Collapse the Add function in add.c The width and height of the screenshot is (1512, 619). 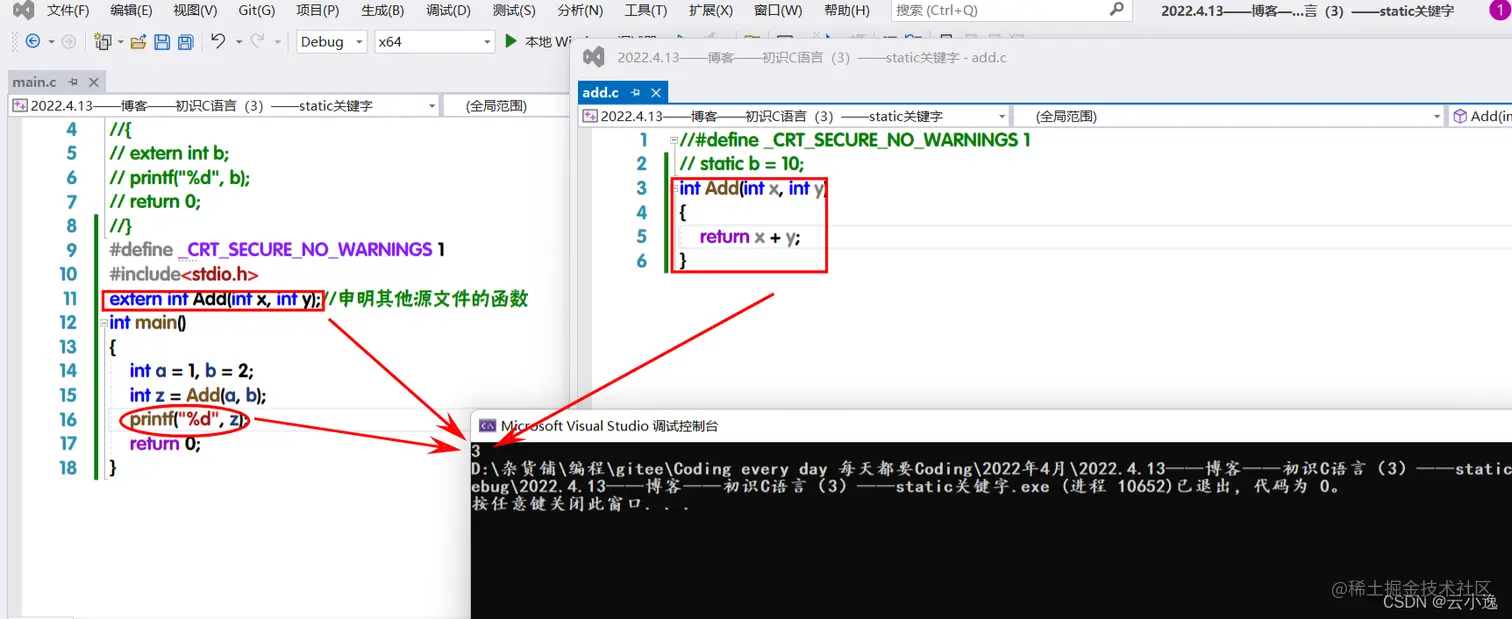point(673,189)
